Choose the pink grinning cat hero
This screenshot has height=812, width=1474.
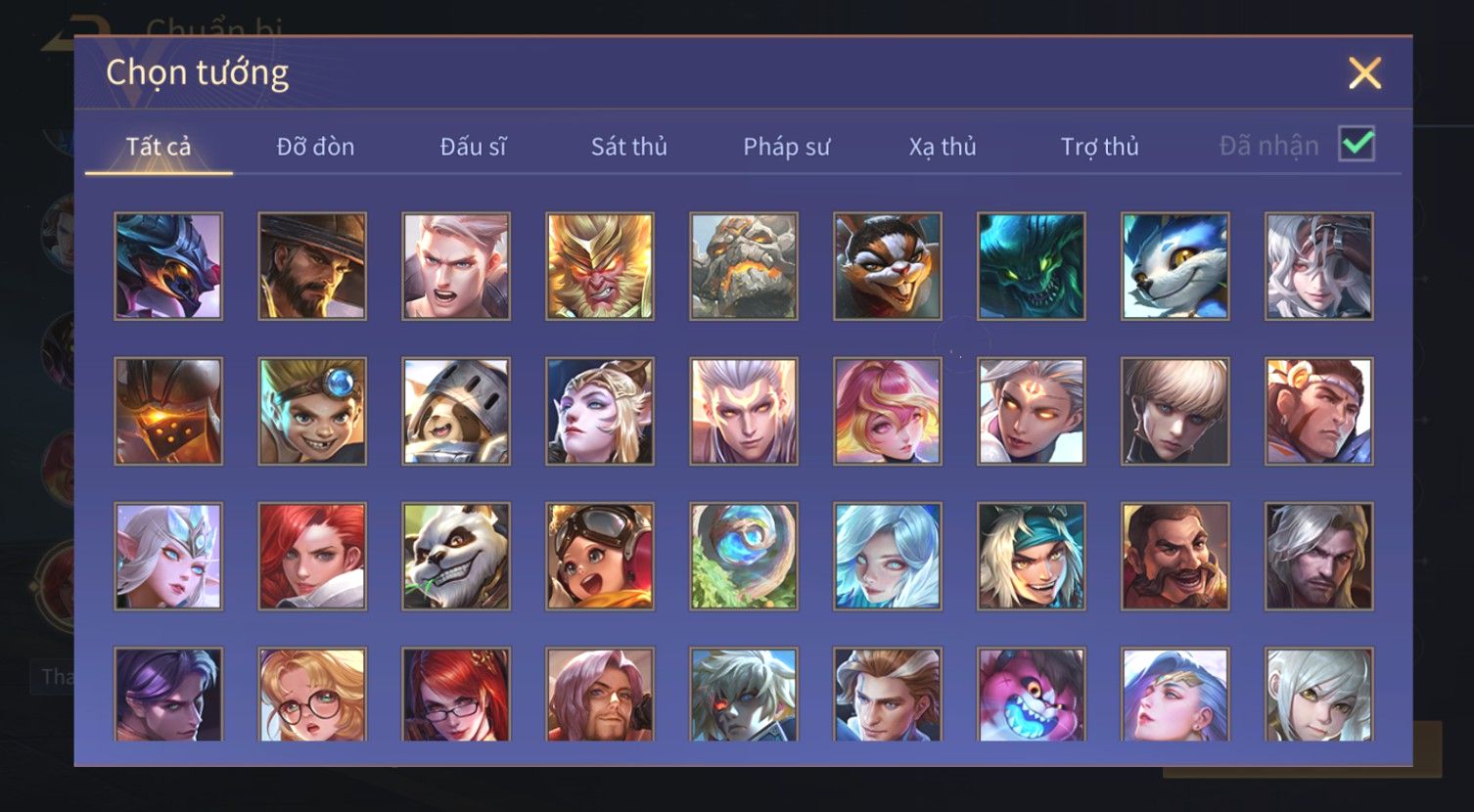[x=1032, y=695]
